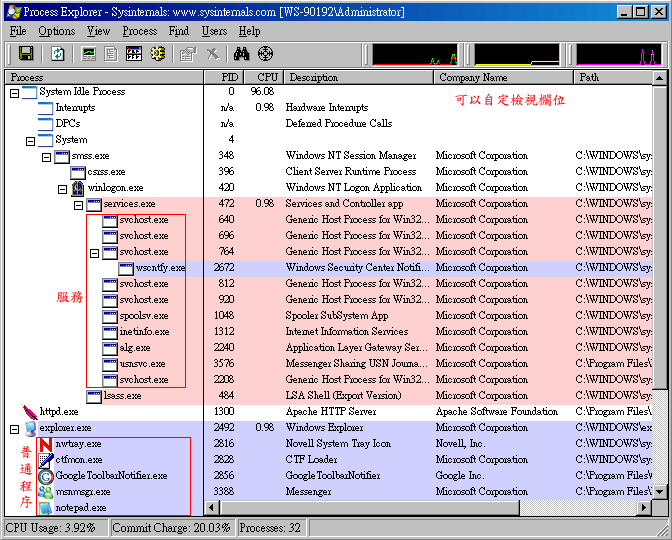Click the Process Explorer title bar icon
The width and height of the screenshot is (672, 540).
tap(14, 12)
